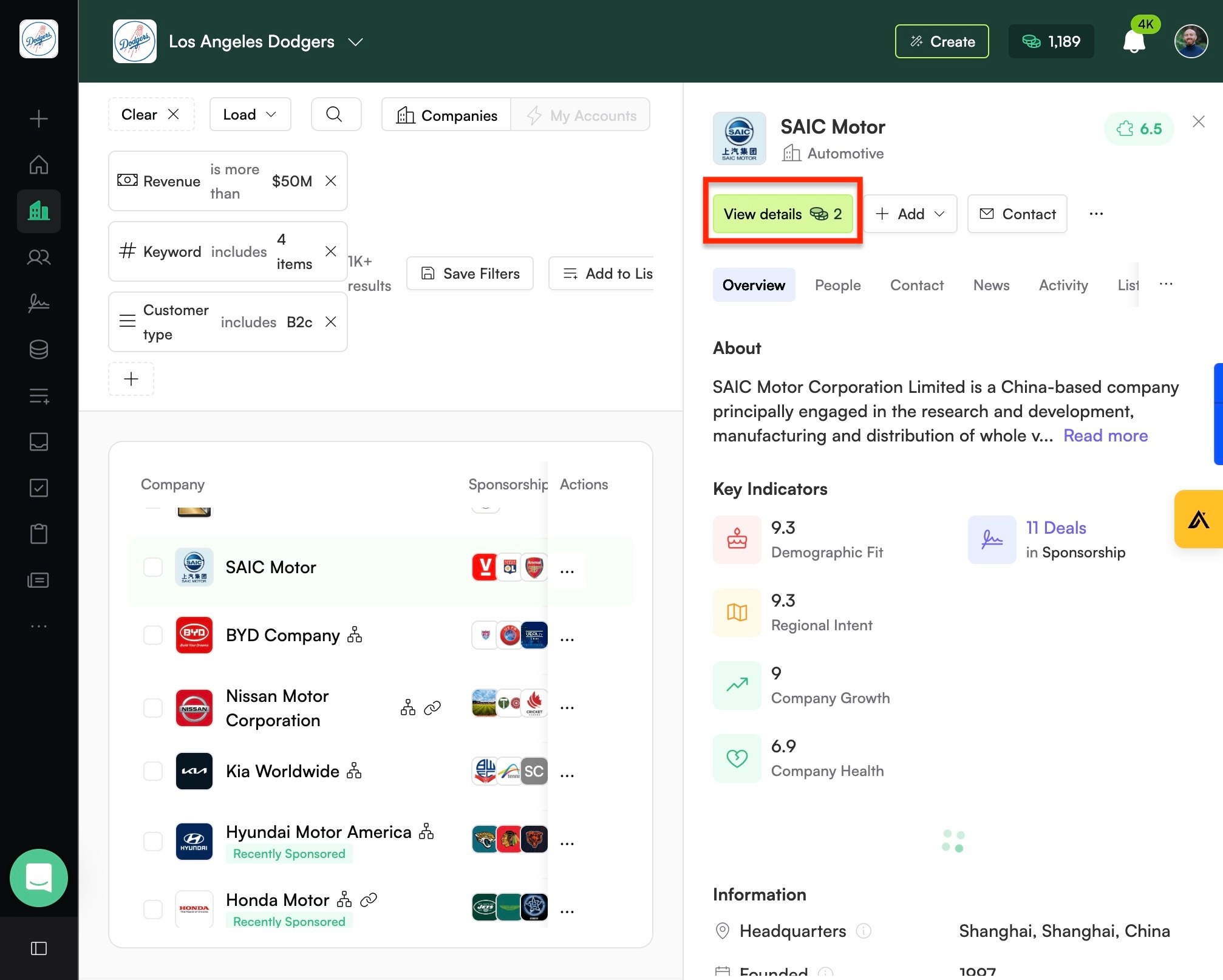The height and width of the screenshot is (980, 1223).
Task: Open the Load dropdown
Action: [x=250, y=114]
